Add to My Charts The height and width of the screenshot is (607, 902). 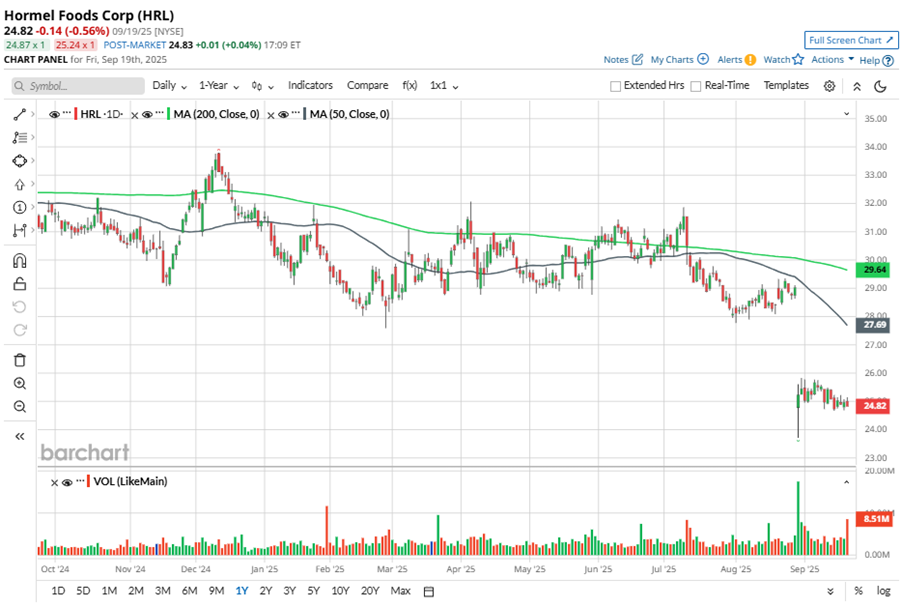[679, 60]
